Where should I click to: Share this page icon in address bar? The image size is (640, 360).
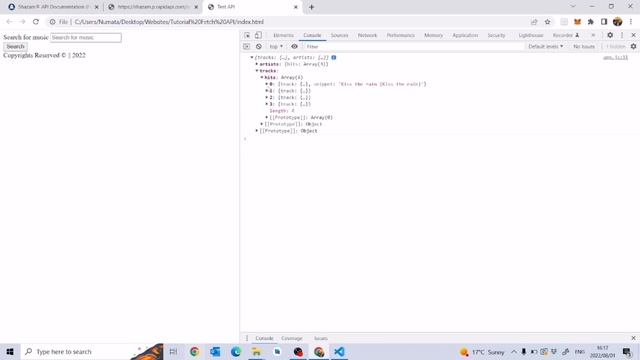[x=534, y=22]
